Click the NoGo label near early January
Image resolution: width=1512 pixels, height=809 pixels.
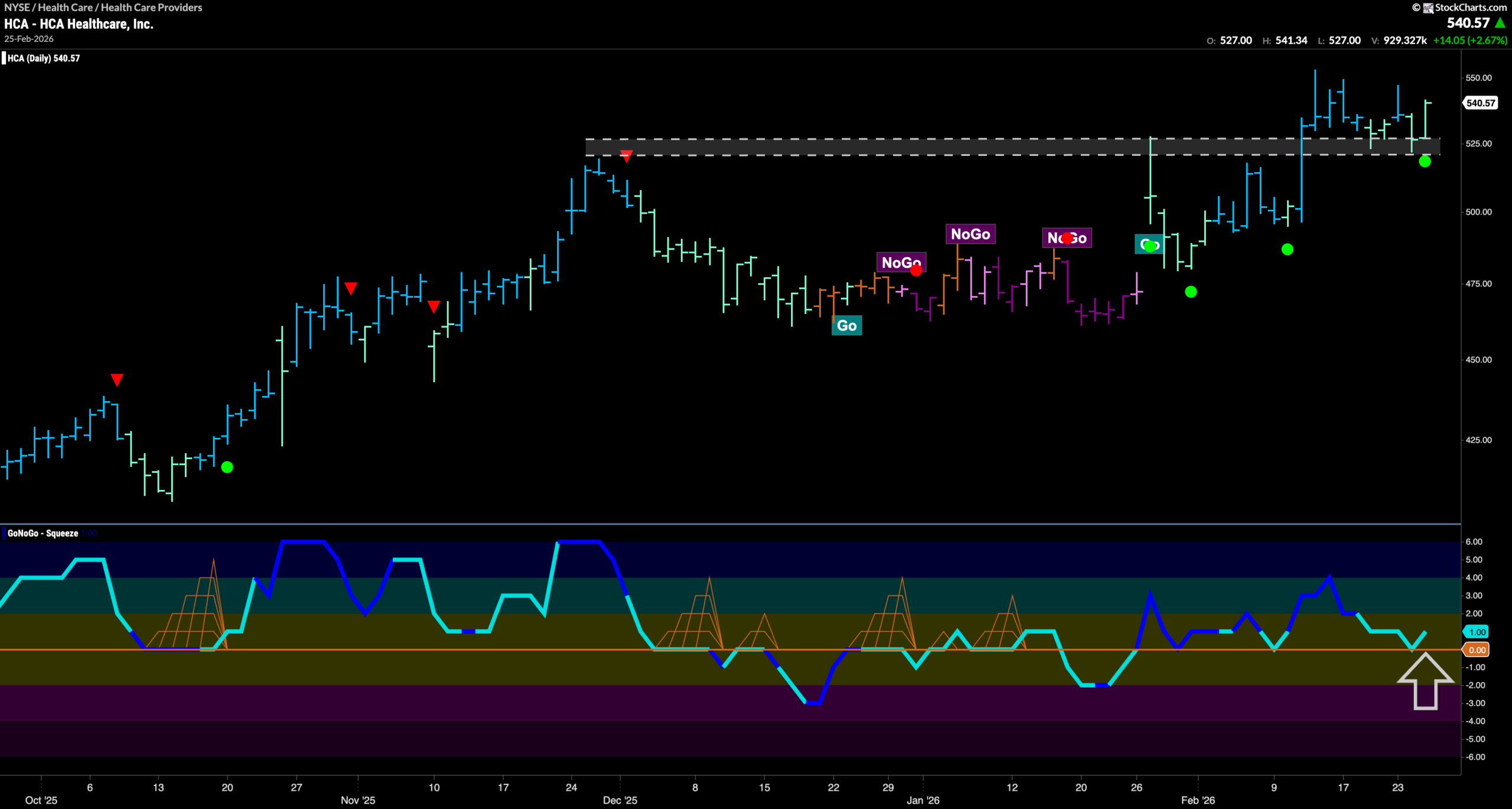pyautogui.click(x=970, y=234)
